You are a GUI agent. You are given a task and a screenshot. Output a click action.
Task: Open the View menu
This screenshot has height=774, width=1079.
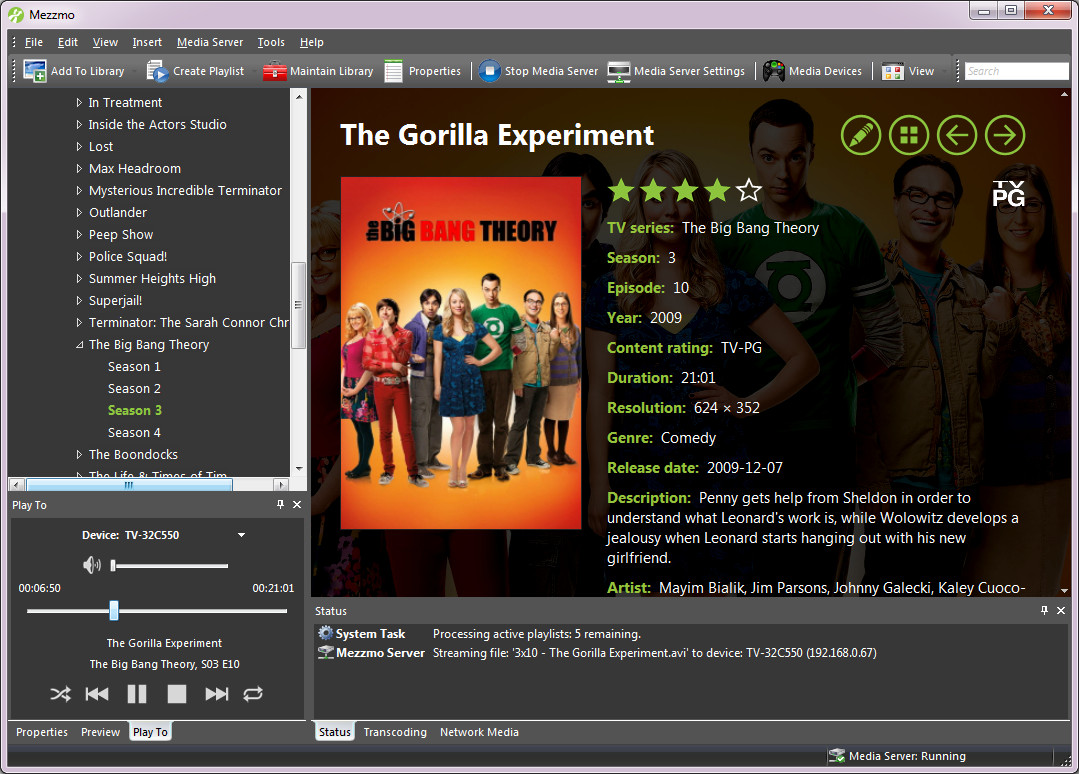[x=105, y=42]
